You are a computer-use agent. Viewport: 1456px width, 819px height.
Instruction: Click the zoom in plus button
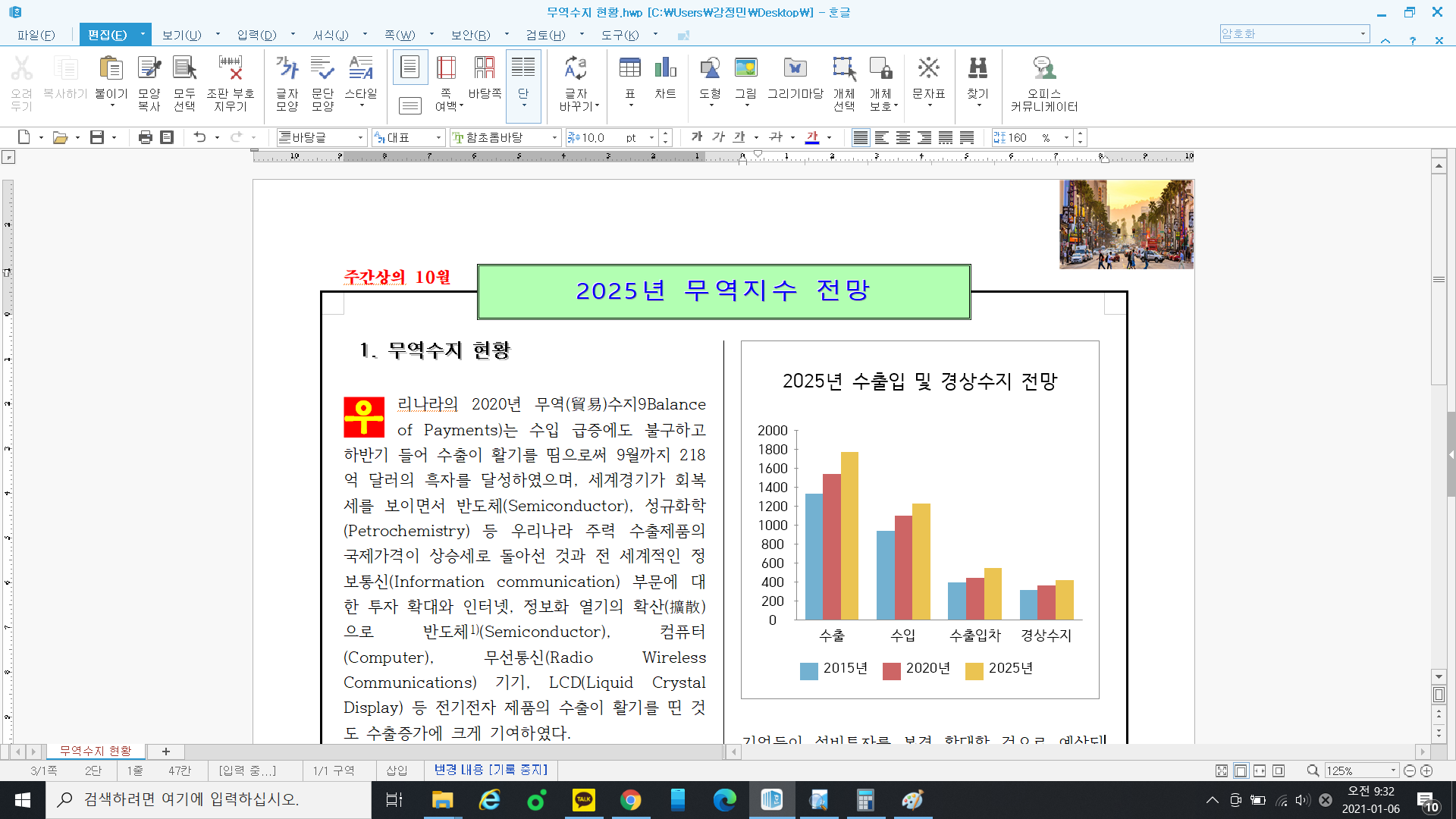pyautogui.click(x=1426, y=770)
